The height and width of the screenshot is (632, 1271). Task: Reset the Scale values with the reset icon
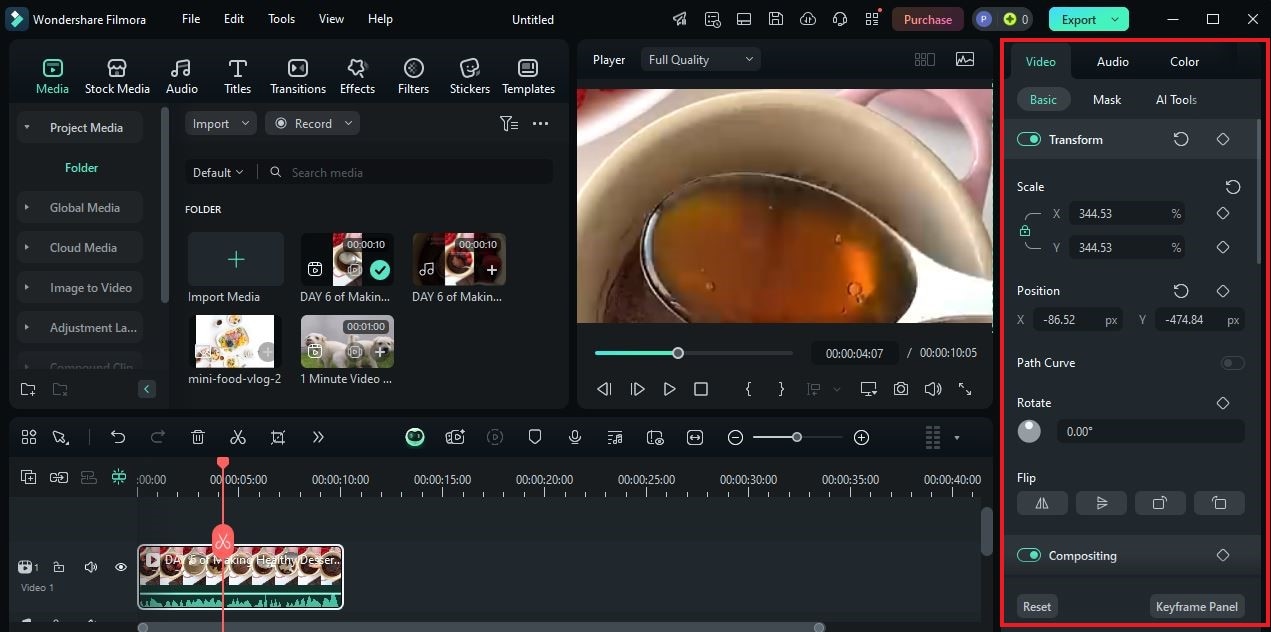(x=1232, y=187)
